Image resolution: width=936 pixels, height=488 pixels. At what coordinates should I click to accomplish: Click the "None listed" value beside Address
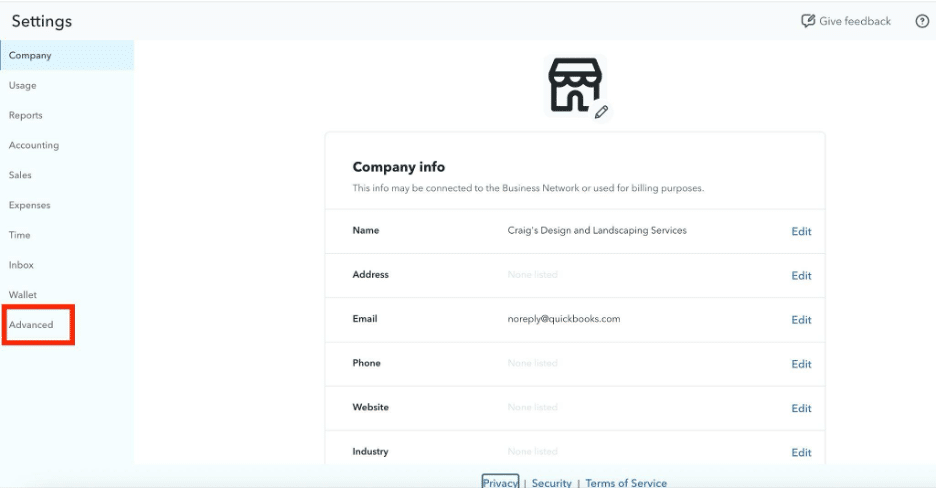pyautogui.click(x=532, y=274)
